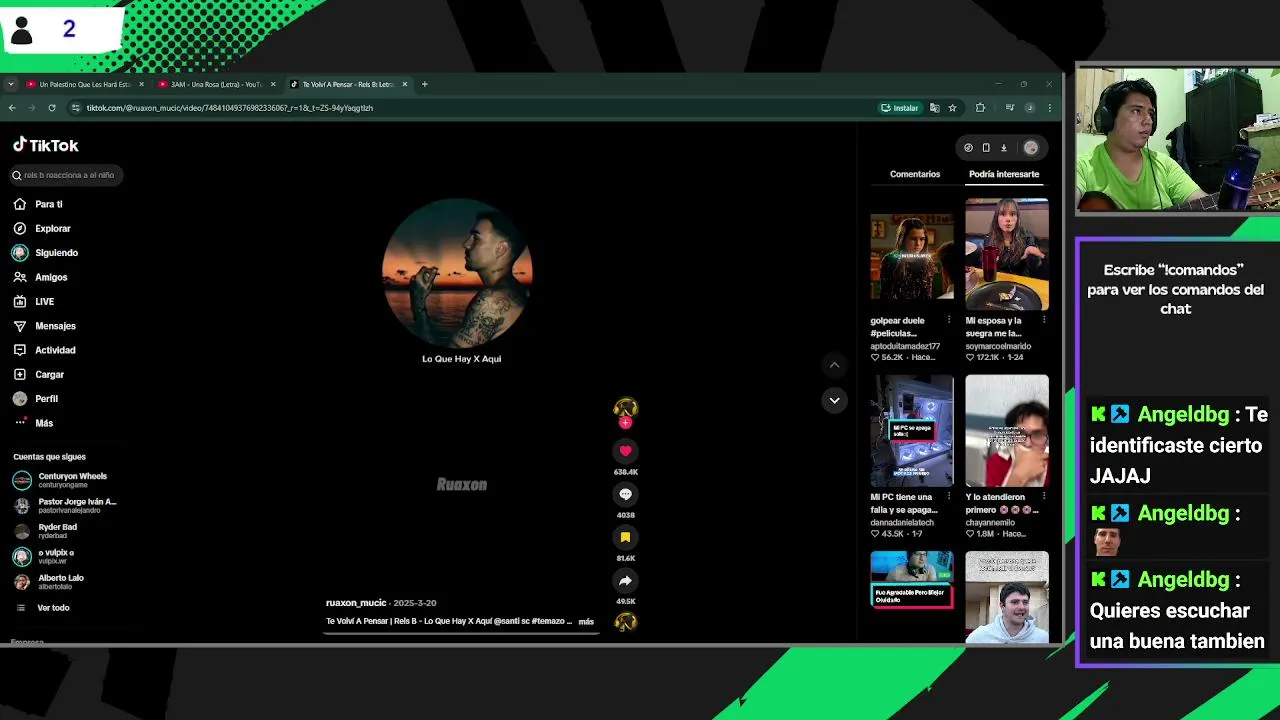
Task: Go to previous video up chevron
Action: pyautogui.click(x=834, y=365)
